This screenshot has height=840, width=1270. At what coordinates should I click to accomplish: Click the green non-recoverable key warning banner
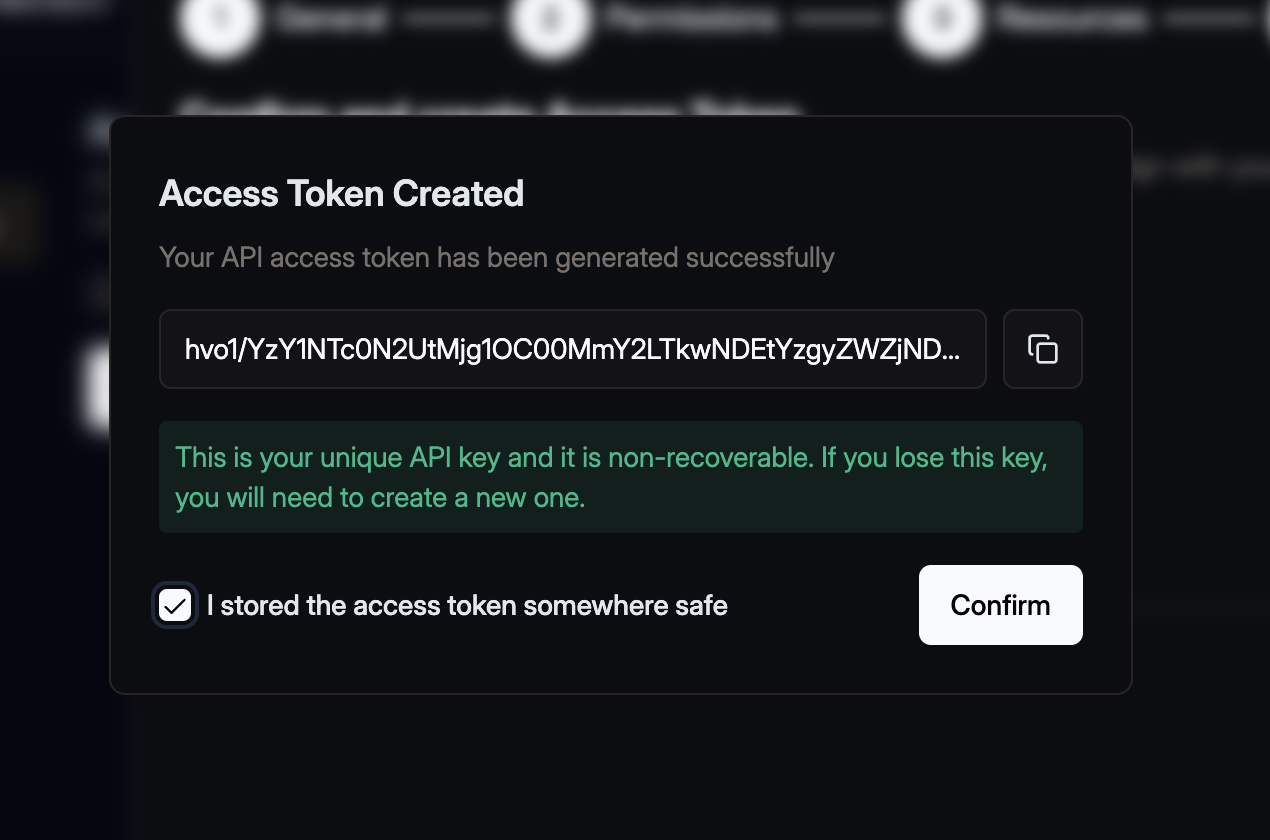(x=620, y=477)
